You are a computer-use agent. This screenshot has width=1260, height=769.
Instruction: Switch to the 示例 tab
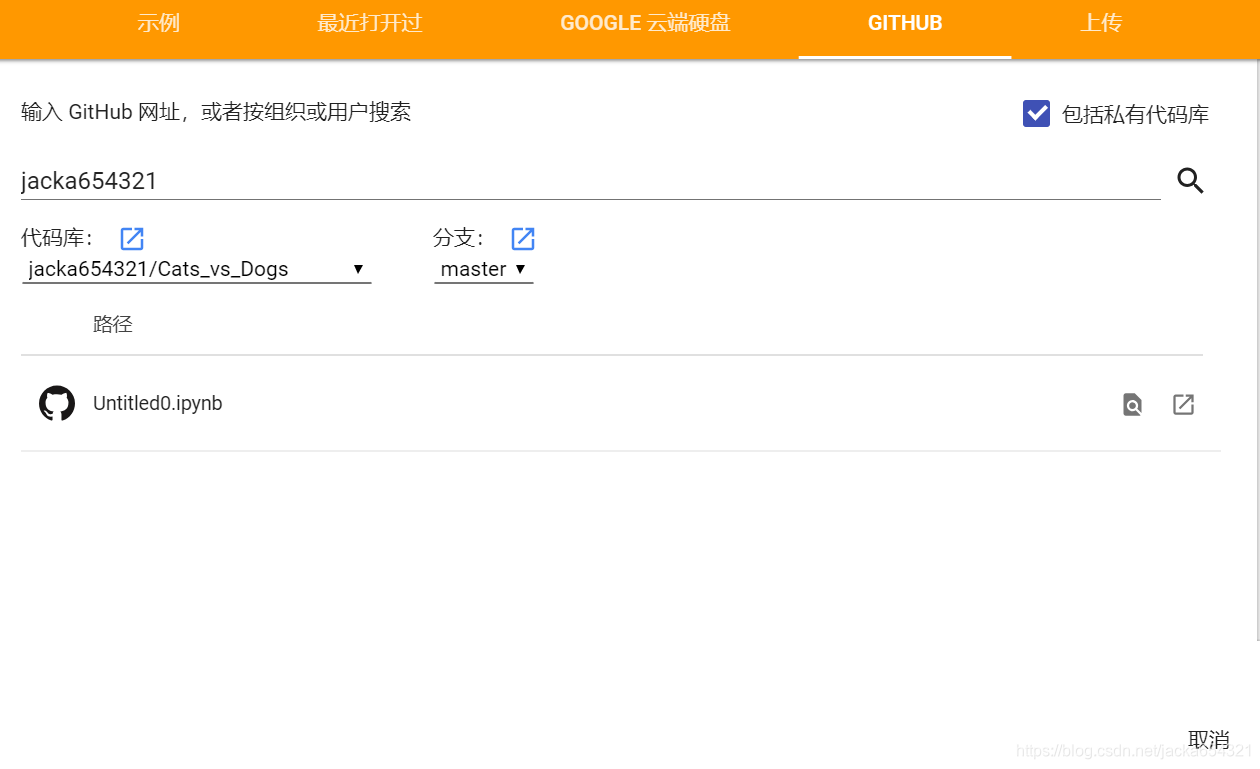(x=158, y=23)
